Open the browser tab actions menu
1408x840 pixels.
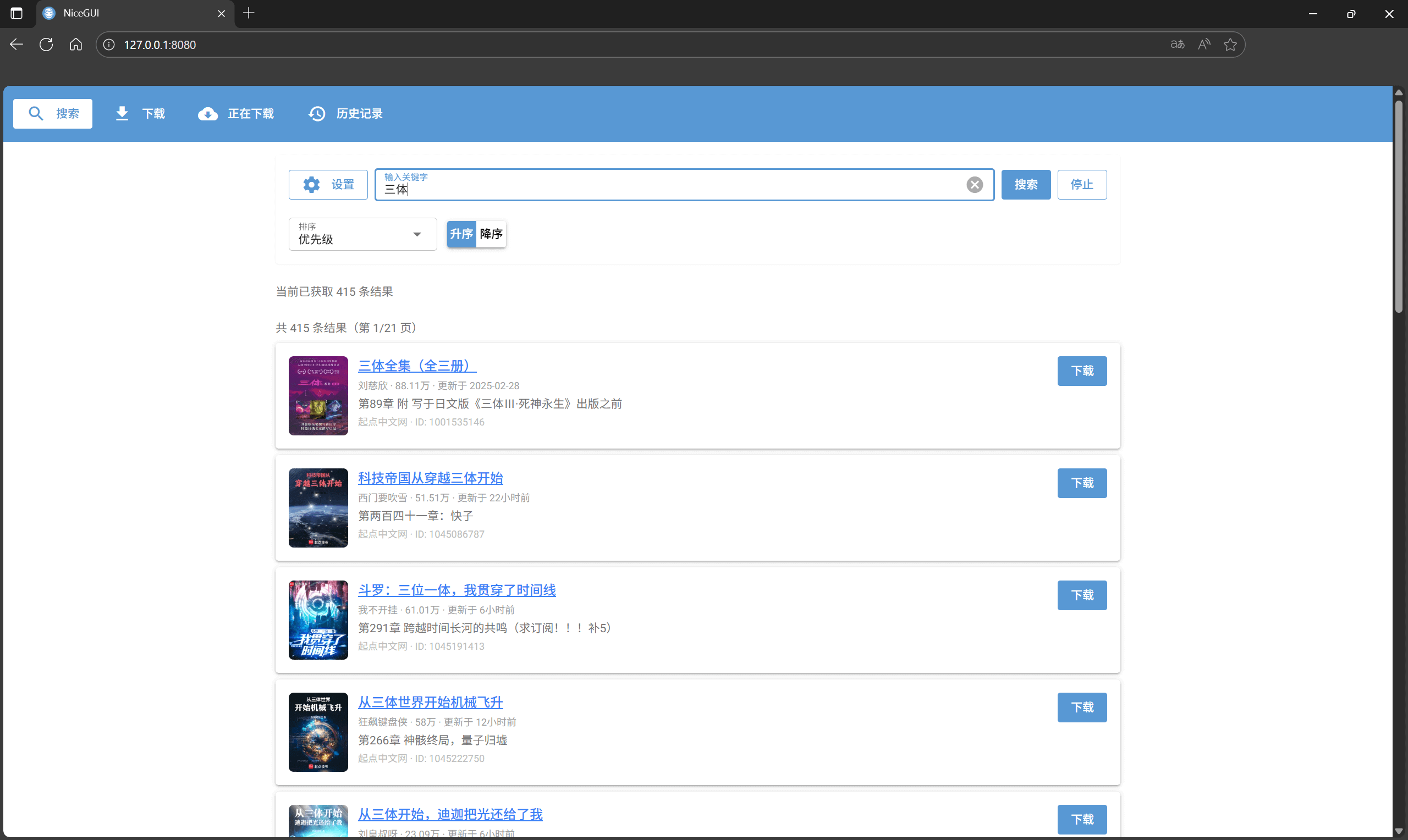(x=16, y=13)
